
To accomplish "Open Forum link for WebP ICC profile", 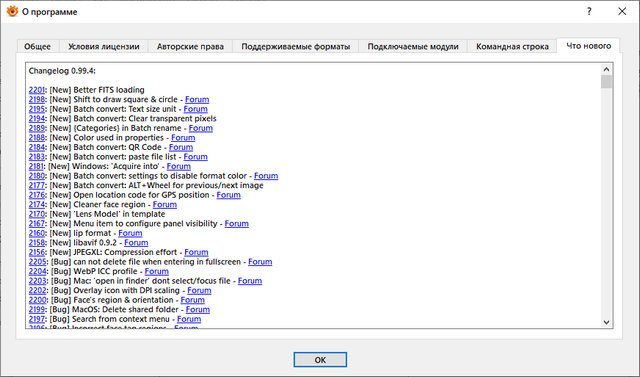I will 157,271.
